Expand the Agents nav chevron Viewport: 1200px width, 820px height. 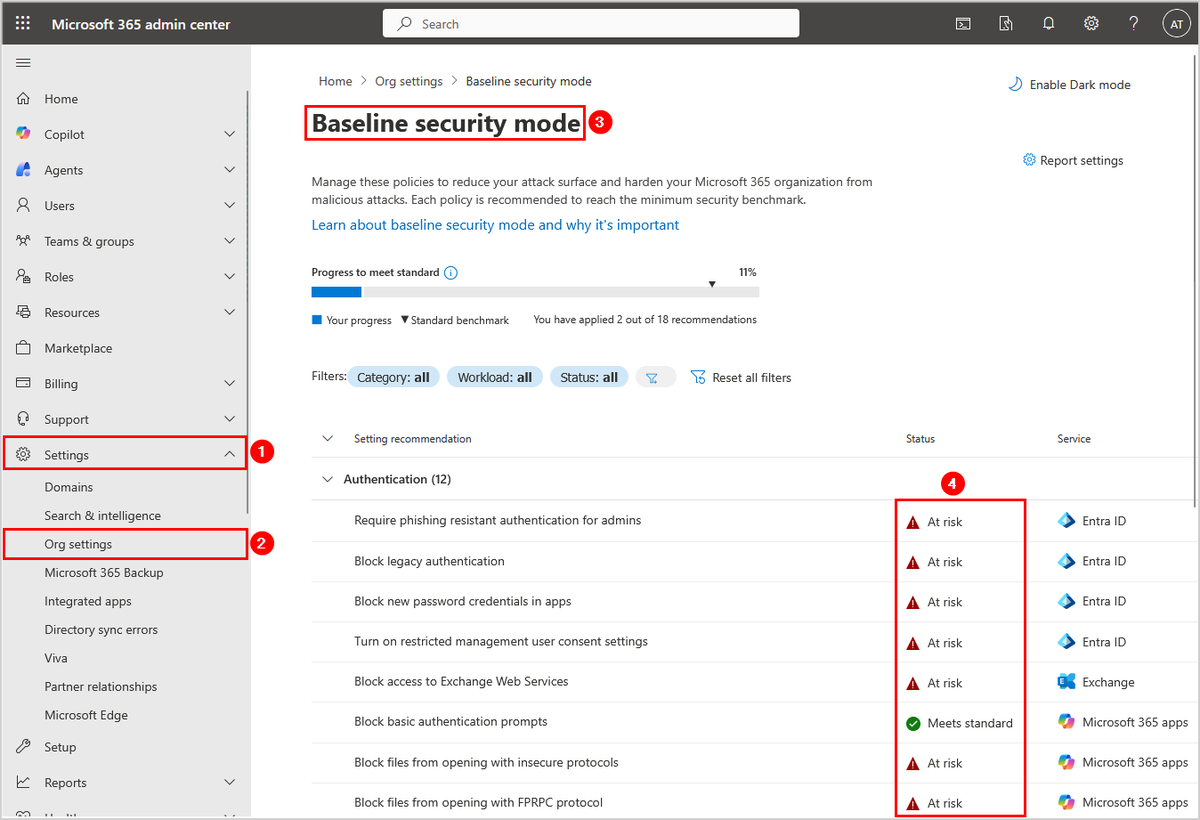(230, 170)
